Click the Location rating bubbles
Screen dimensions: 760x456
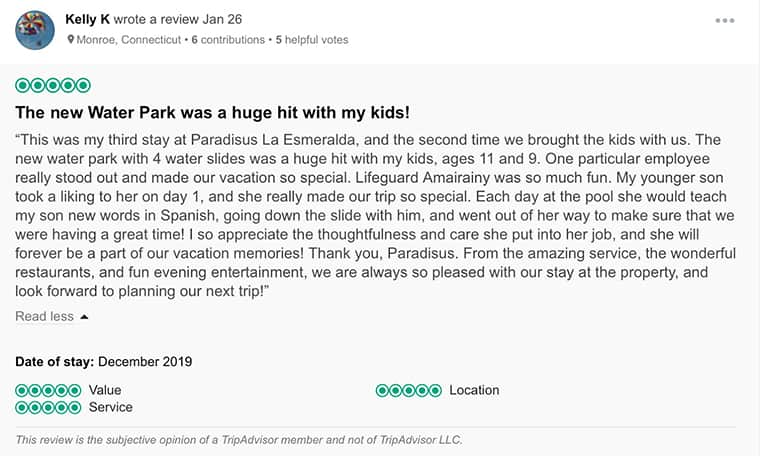point(408,390)
